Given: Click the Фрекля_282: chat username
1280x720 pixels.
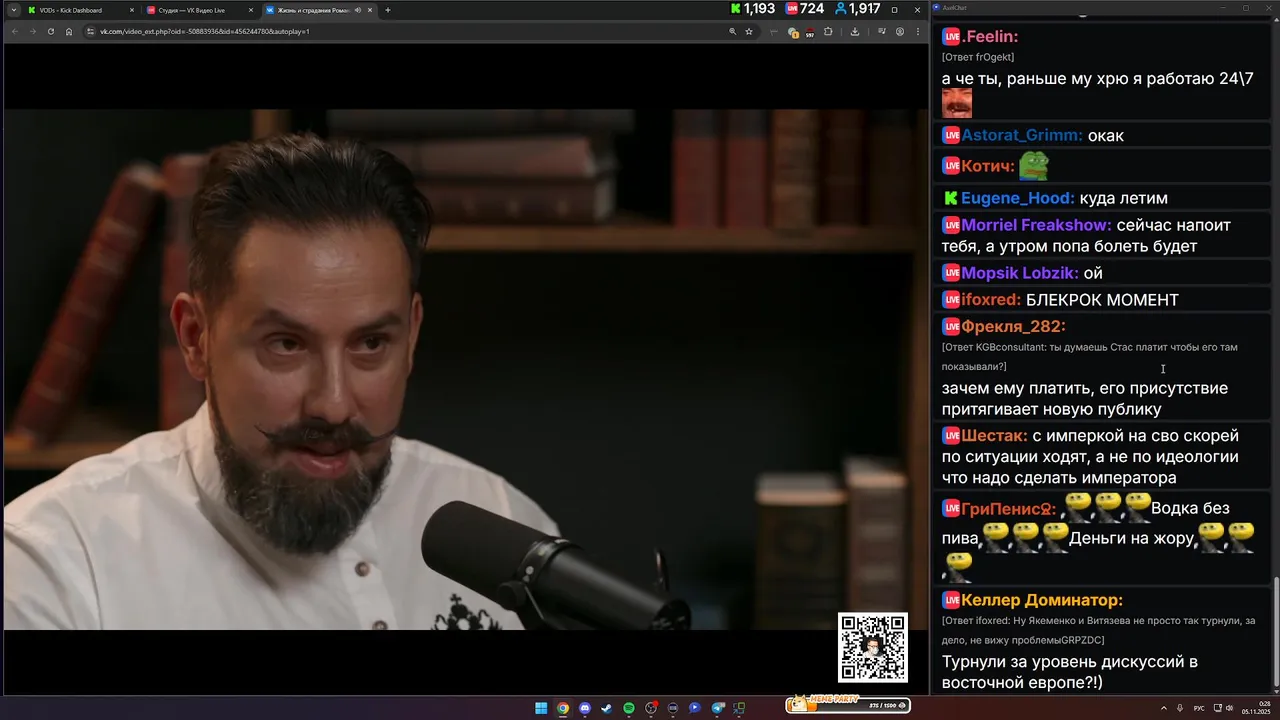Looking at the screenshot, I should point(1013,327).
